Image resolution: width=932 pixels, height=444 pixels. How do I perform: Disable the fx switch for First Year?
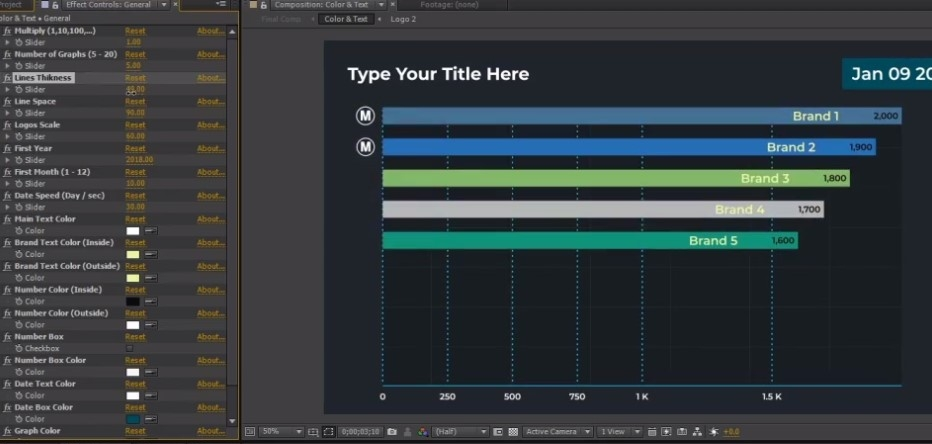(x=8, y=149)
